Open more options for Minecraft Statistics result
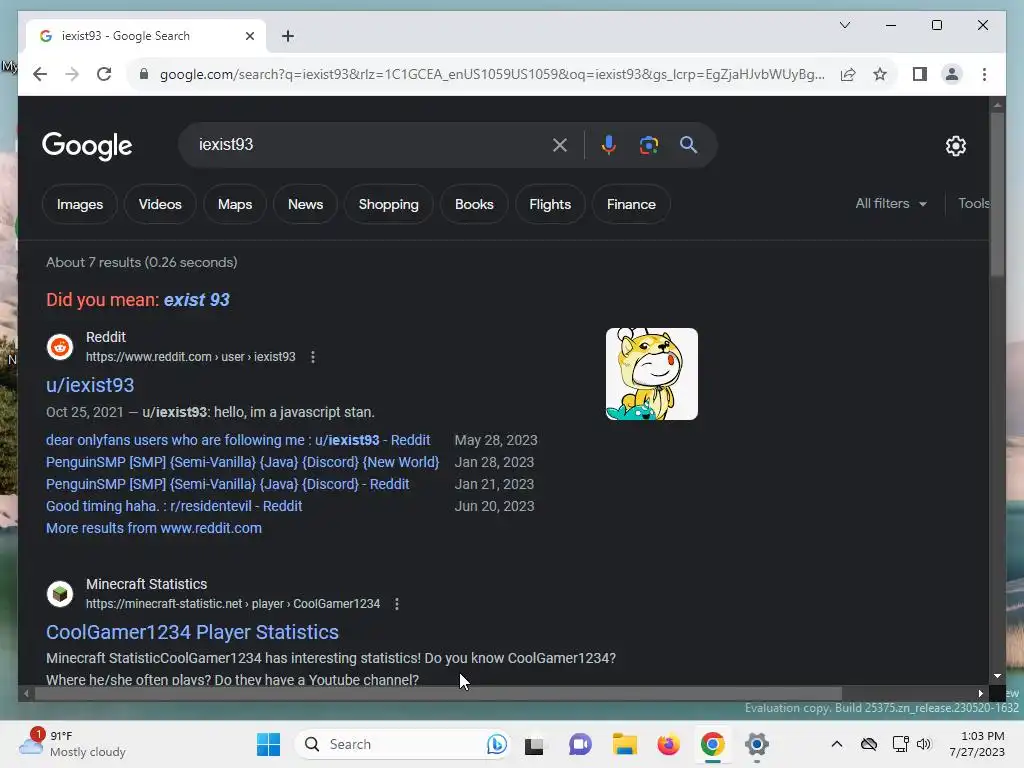The image size is (1024, 768). pyautogui.click(x=396, y=604)
